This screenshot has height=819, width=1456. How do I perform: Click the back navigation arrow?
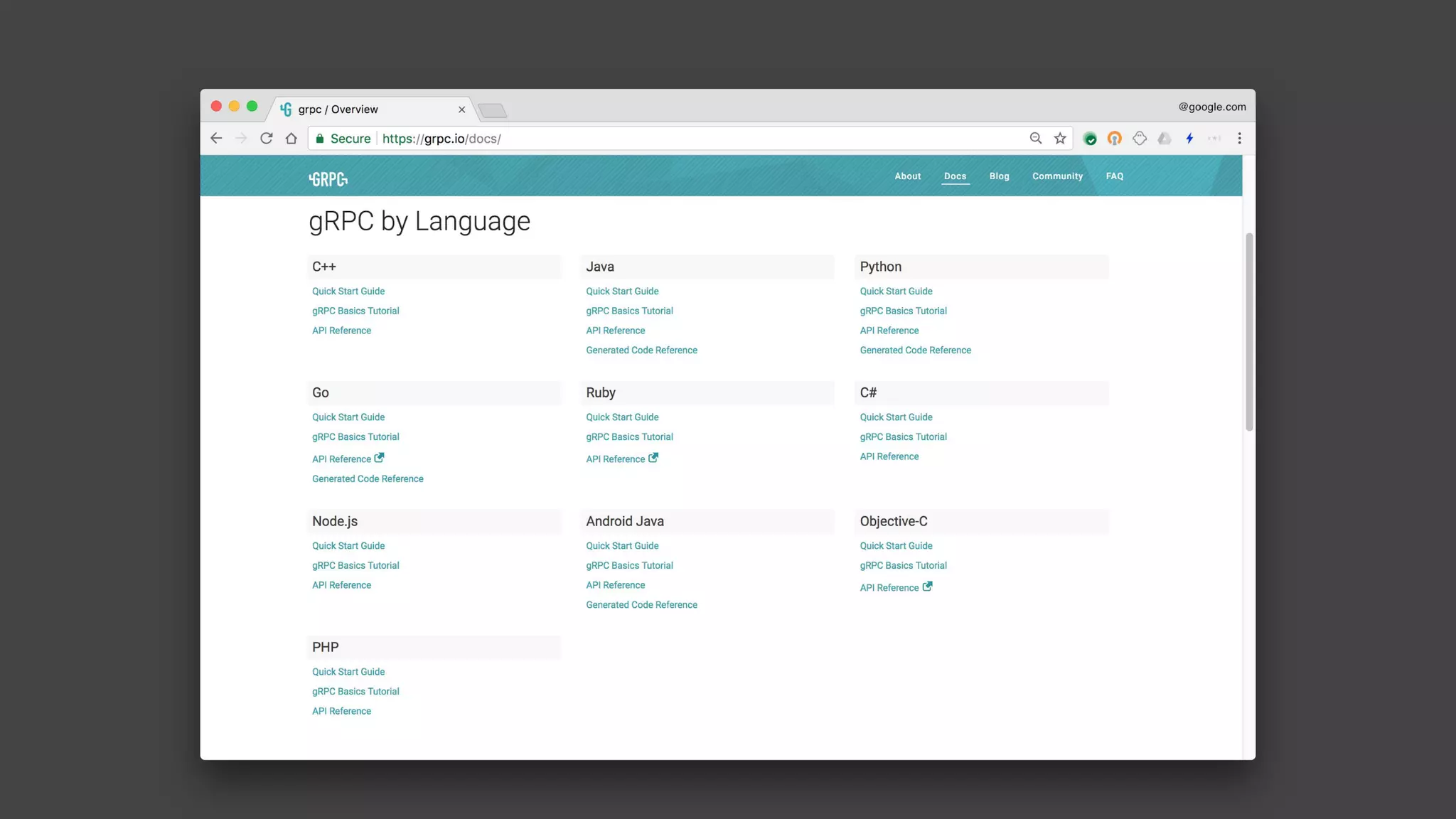coord(216,139)
